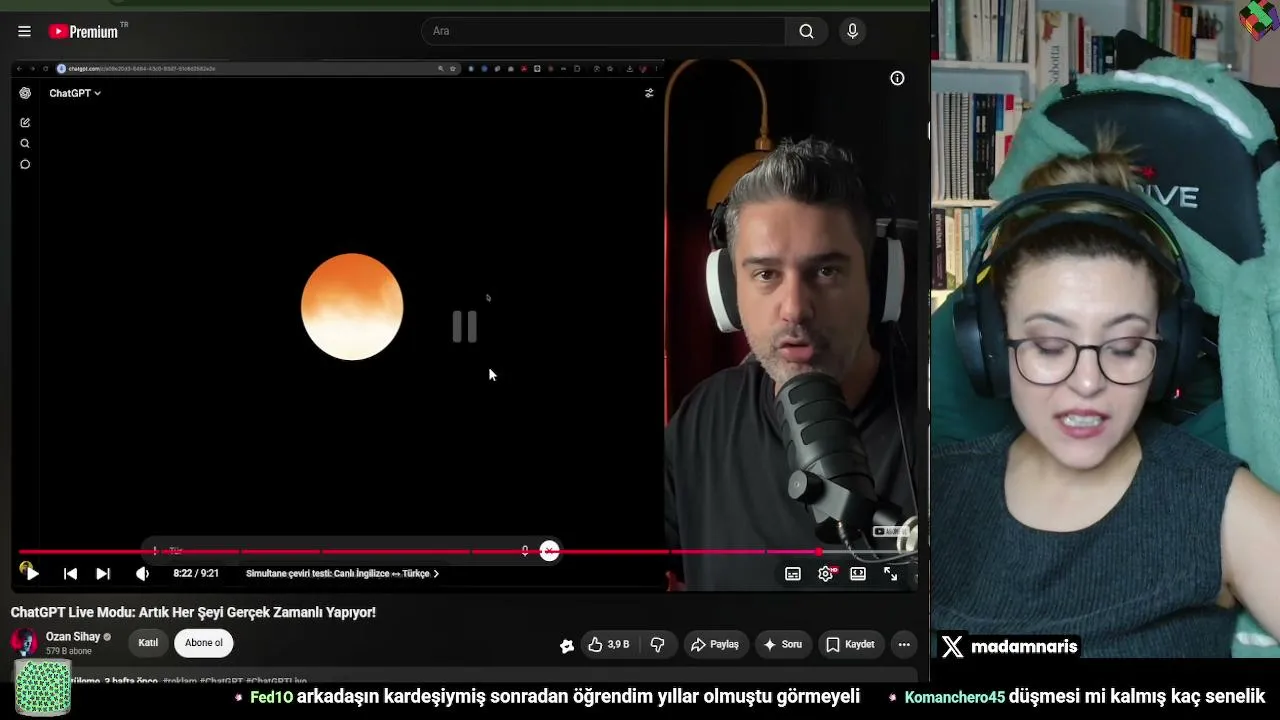Open ChatGPT voice settings sliders icon

pos(649,93)
